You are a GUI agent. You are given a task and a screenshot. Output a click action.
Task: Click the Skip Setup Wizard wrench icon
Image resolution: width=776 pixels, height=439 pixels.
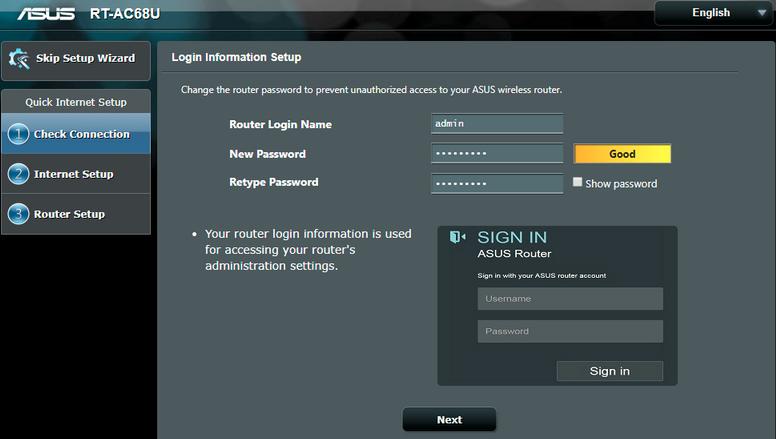point(19,59)
